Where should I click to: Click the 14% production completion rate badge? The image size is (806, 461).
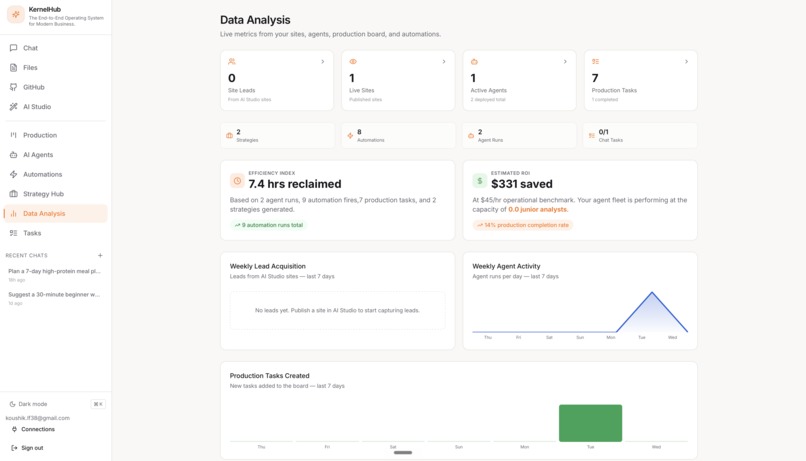(523, 225)
